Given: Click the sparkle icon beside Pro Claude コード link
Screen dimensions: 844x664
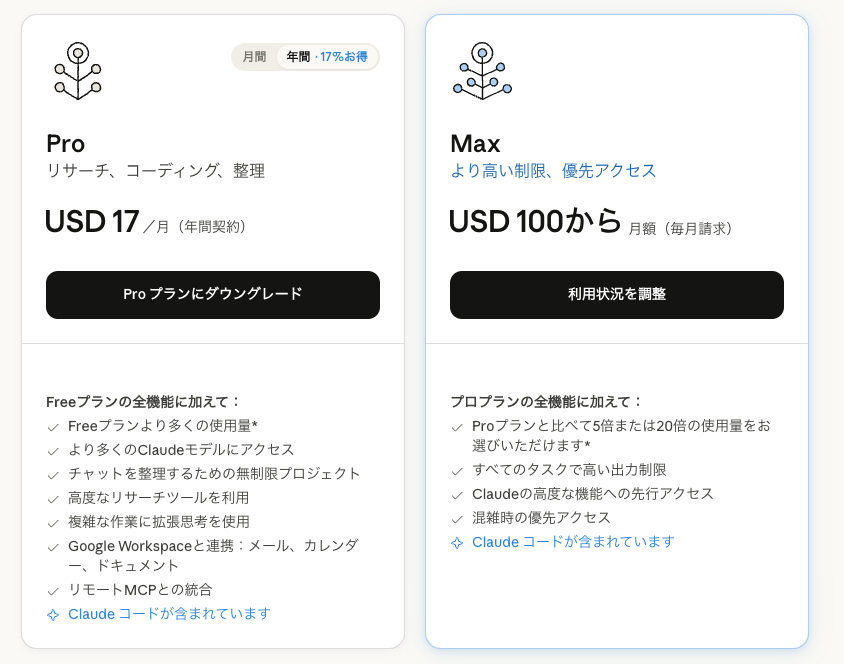Looking at the screenshot, I should 53,614.
